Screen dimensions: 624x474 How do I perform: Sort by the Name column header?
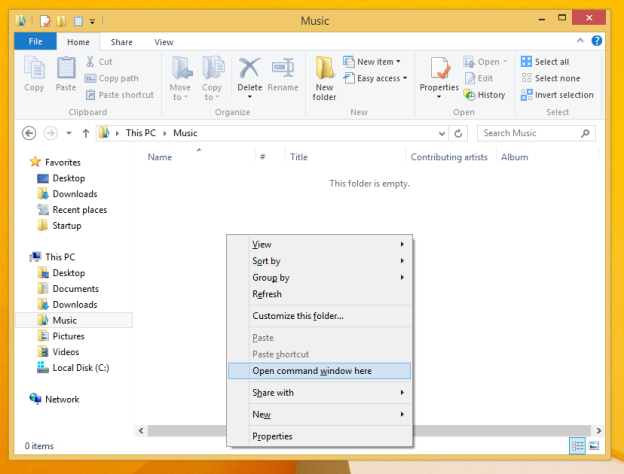[160, 157]
